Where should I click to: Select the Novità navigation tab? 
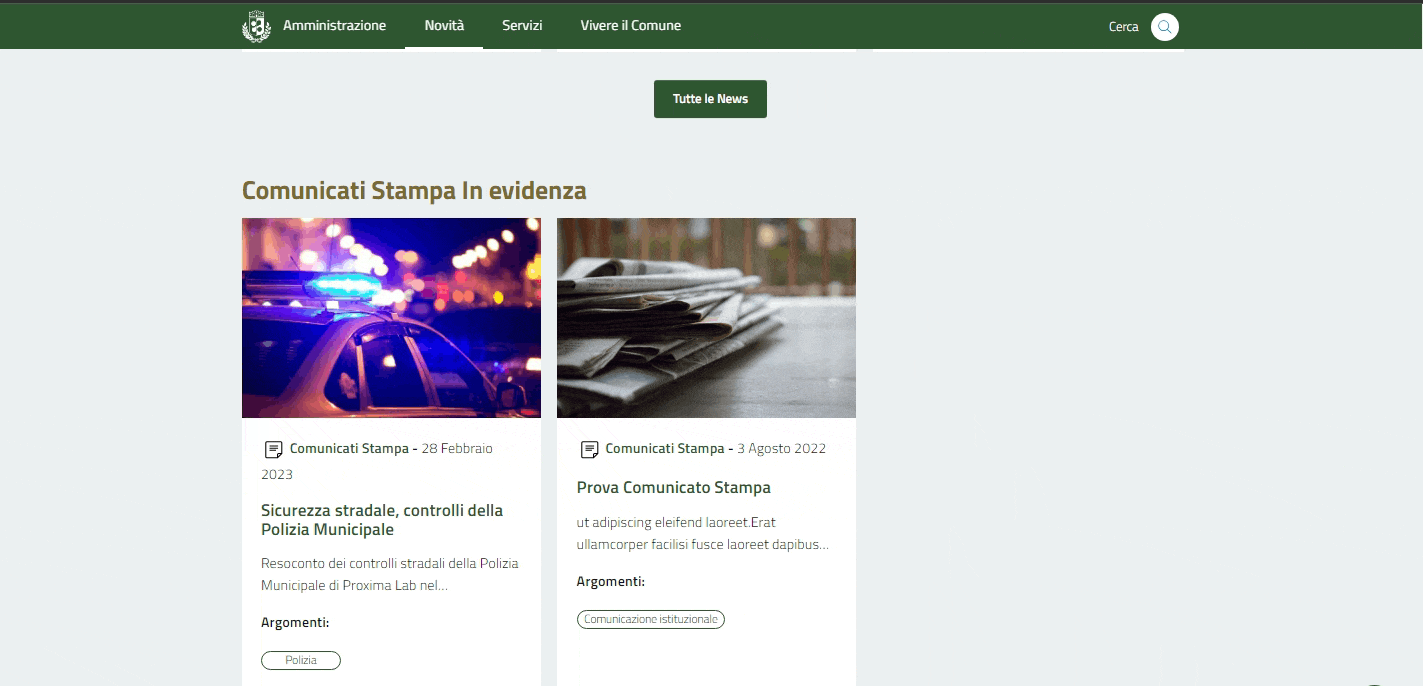444,26
